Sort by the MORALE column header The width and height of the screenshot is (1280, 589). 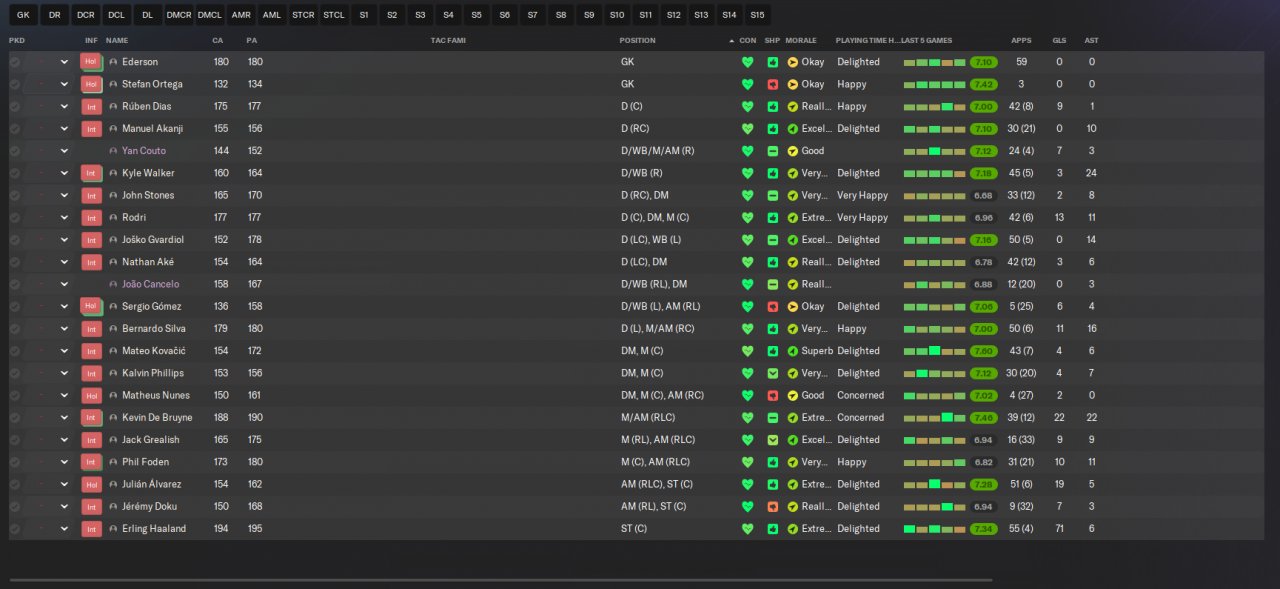pos(801,40)
